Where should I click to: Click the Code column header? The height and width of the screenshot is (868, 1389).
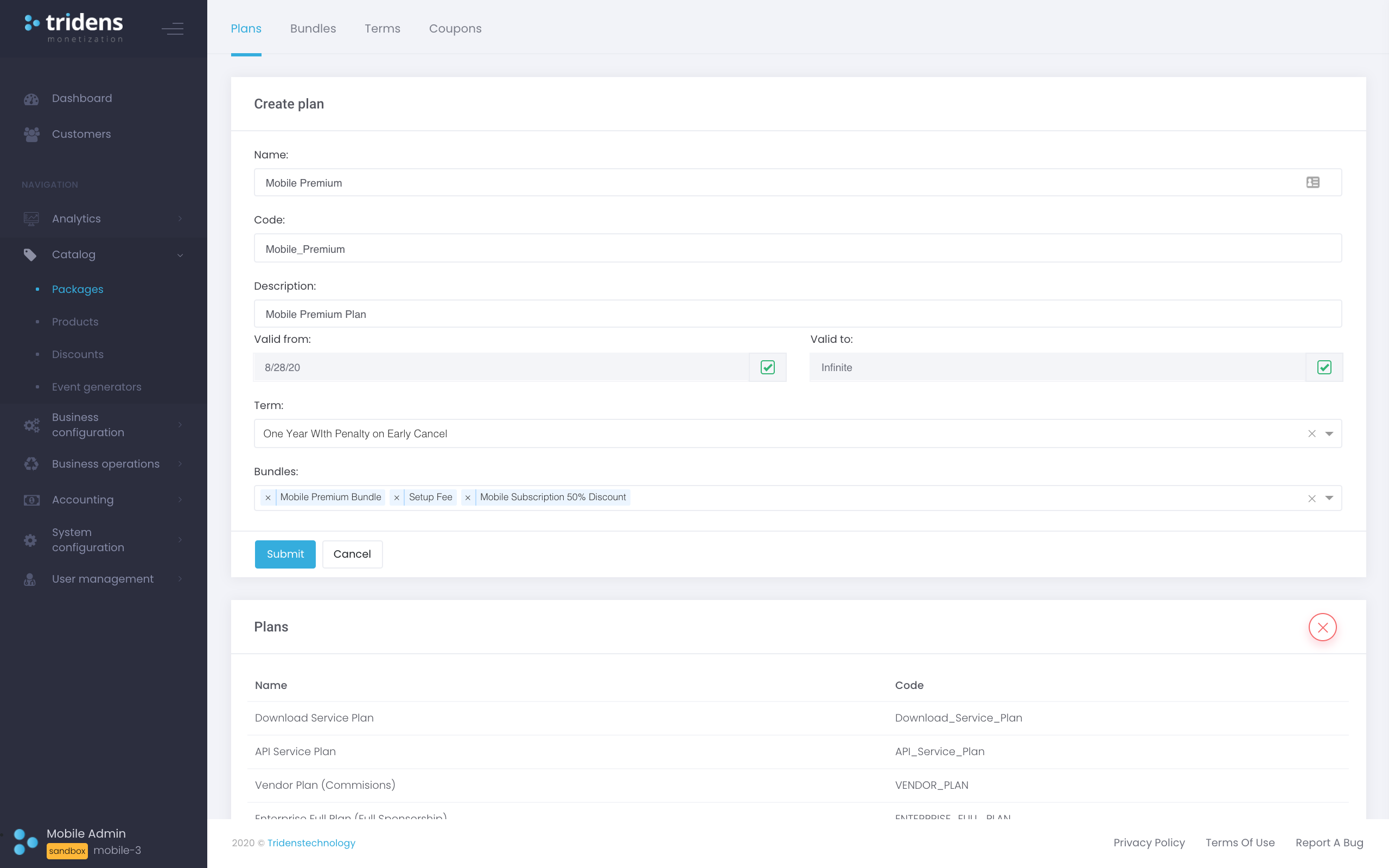click(909, 685)
